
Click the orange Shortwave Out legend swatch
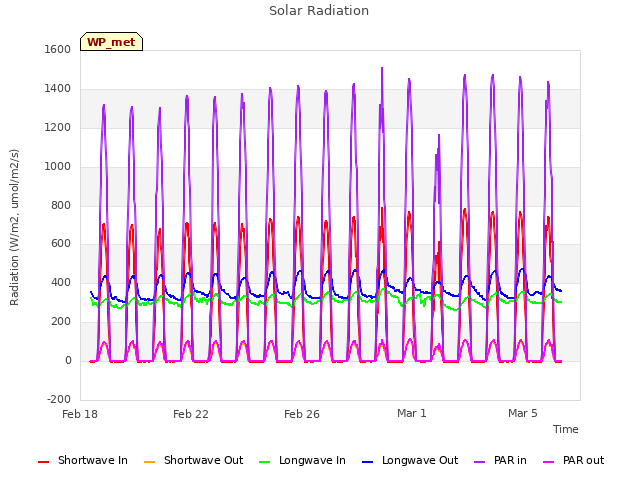point(149,462)
